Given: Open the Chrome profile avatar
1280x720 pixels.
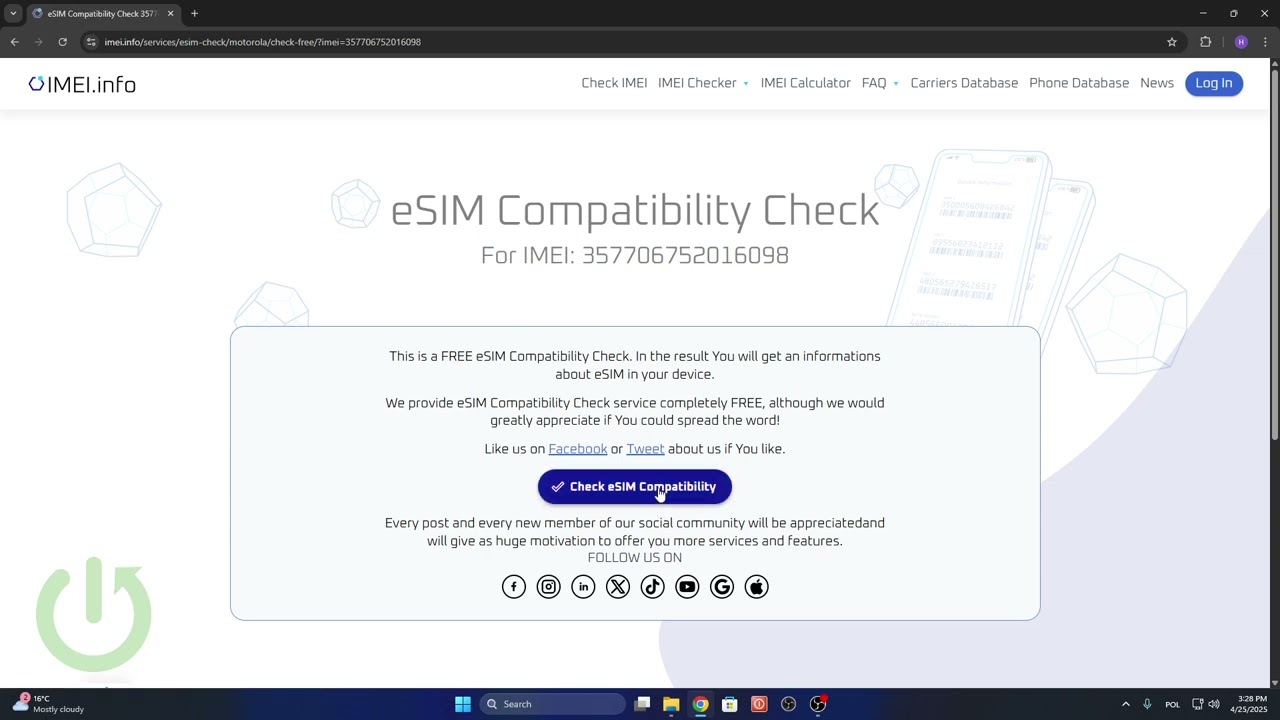Looking at the screenshot, I should click(x=1241, y=42).
